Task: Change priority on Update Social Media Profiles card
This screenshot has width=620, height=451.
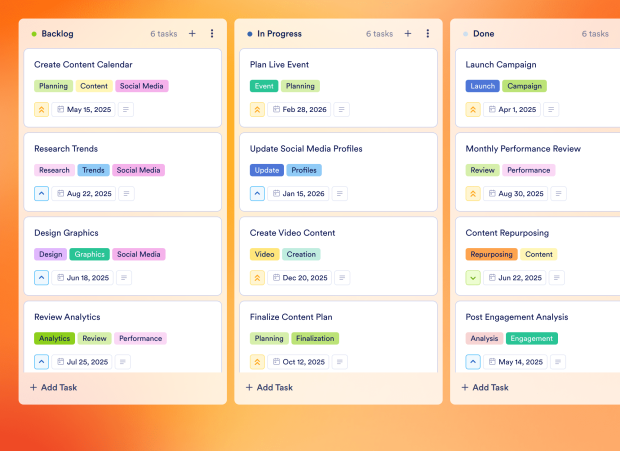Action: [258, 194]
